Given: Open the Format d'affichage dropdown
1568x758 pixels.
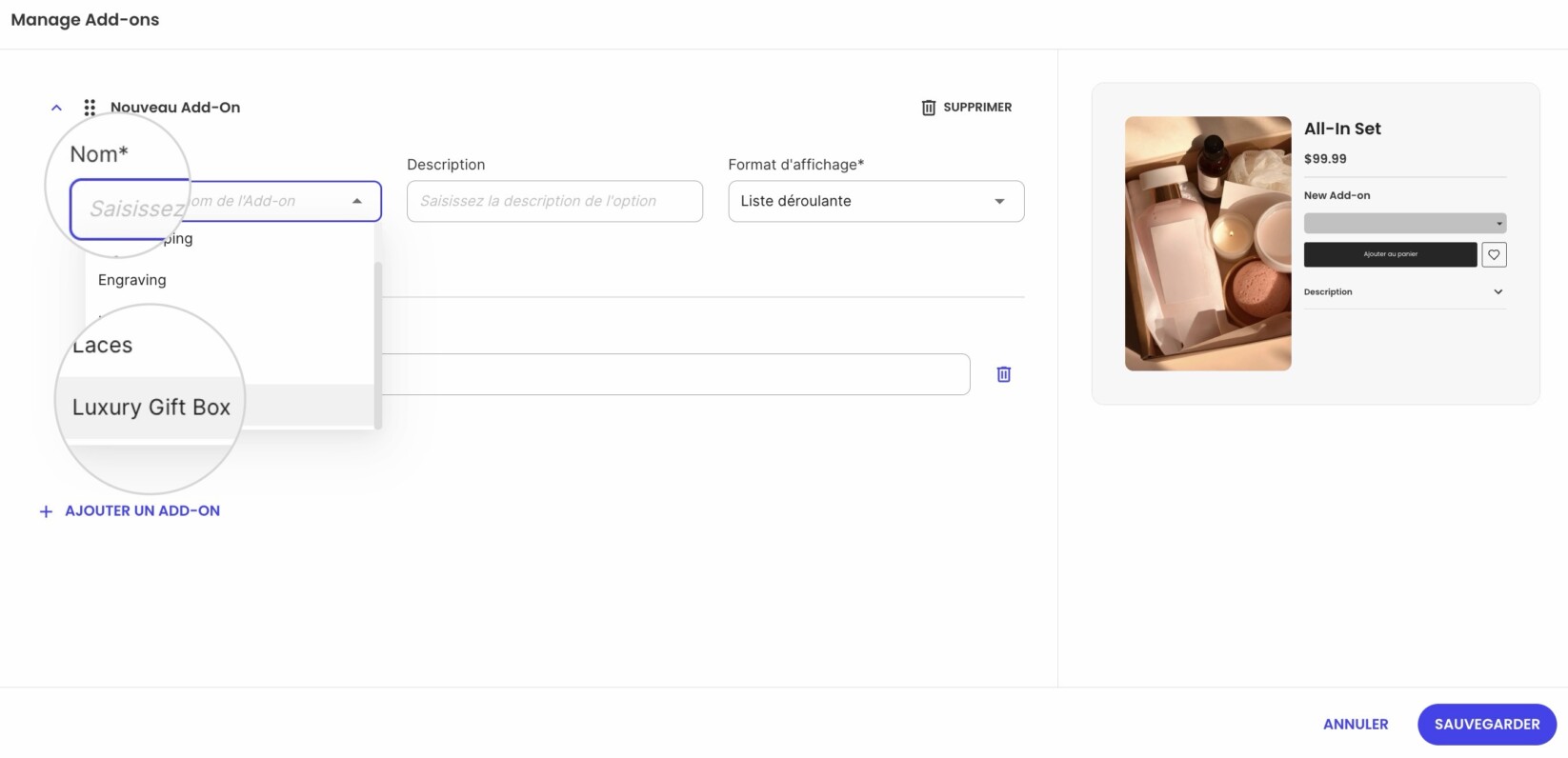Looking at the screenshot, I should (876, 201).
